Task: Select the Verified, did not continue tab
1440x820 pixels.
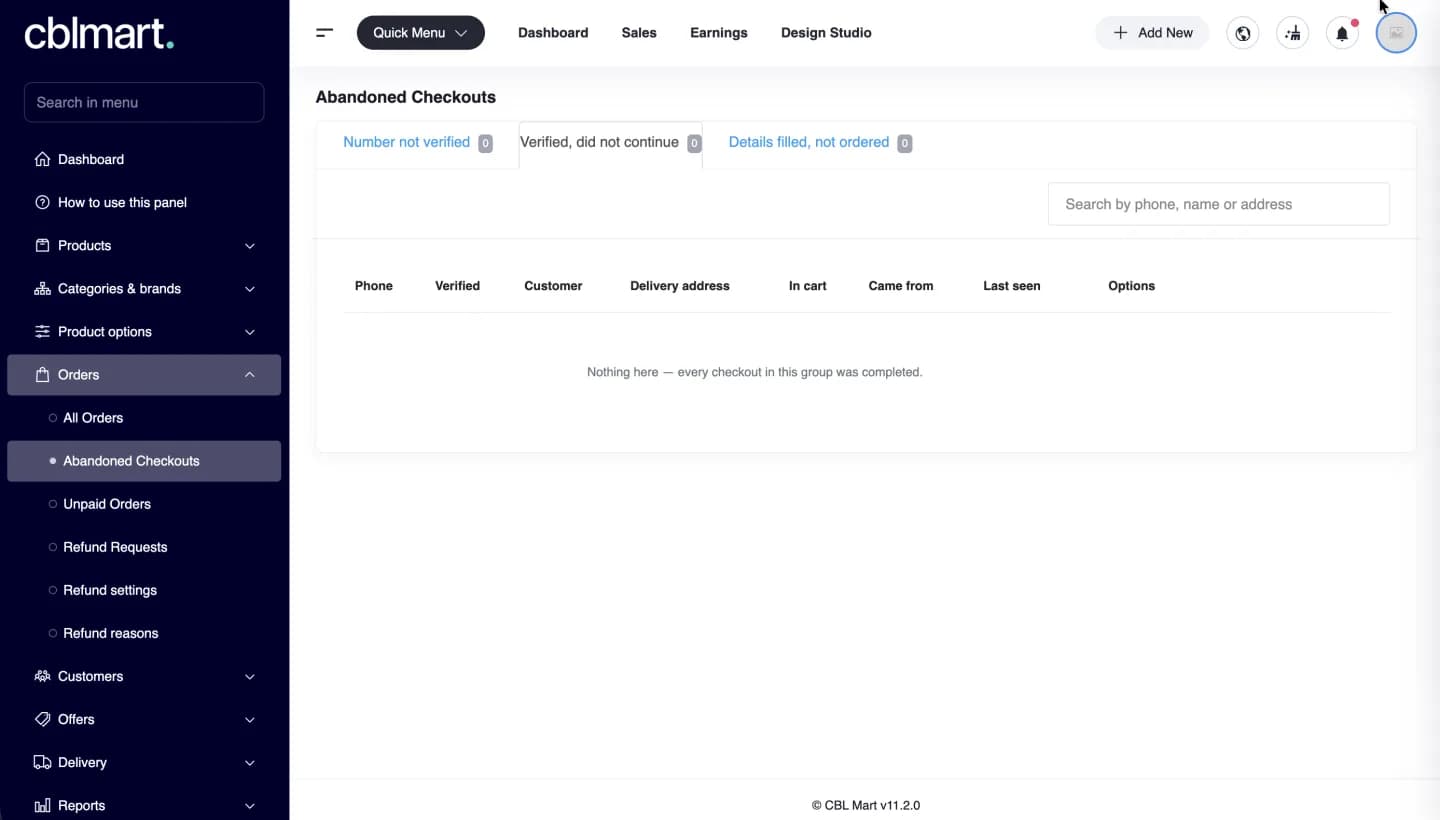Action: point(610,143)
